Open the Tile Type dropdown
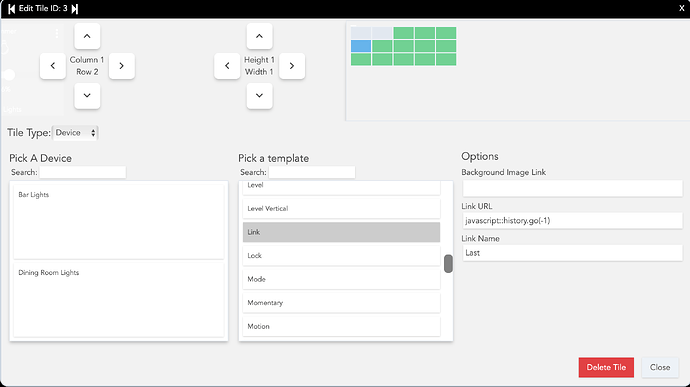This screenshot has width=690, height=387. tap(75, 133)
